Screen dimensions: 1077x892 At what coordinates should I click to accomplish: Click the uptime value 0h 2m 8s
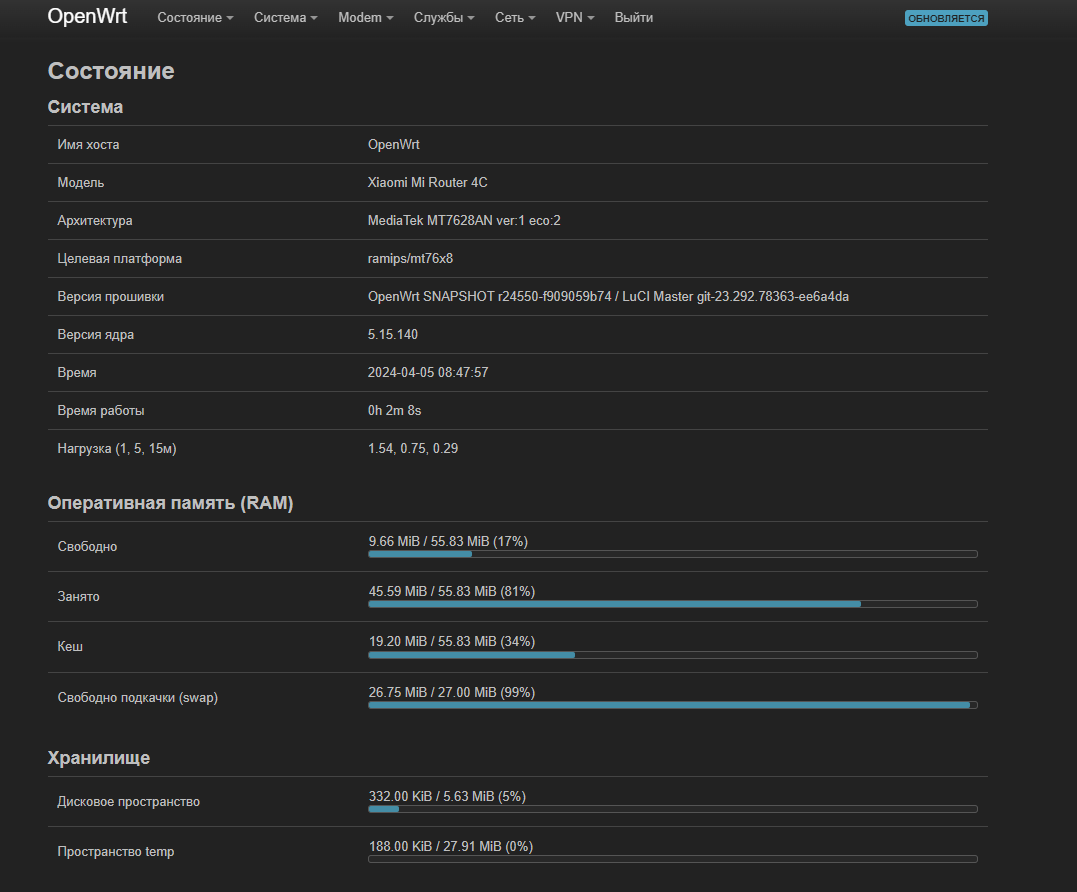[394, 410]
